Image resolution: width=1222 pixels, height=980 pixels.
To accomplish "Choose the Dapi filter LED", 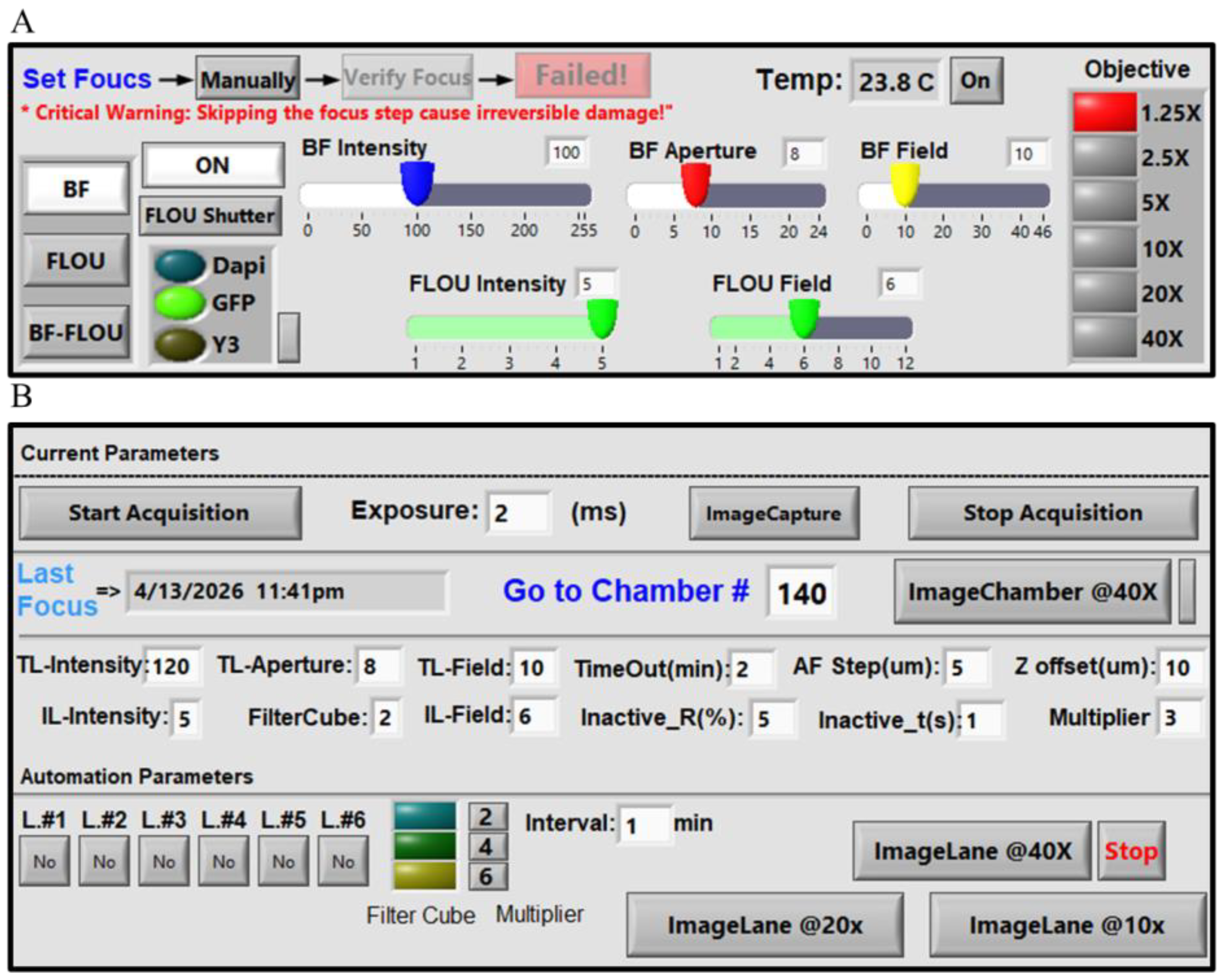I will [180, 265].
